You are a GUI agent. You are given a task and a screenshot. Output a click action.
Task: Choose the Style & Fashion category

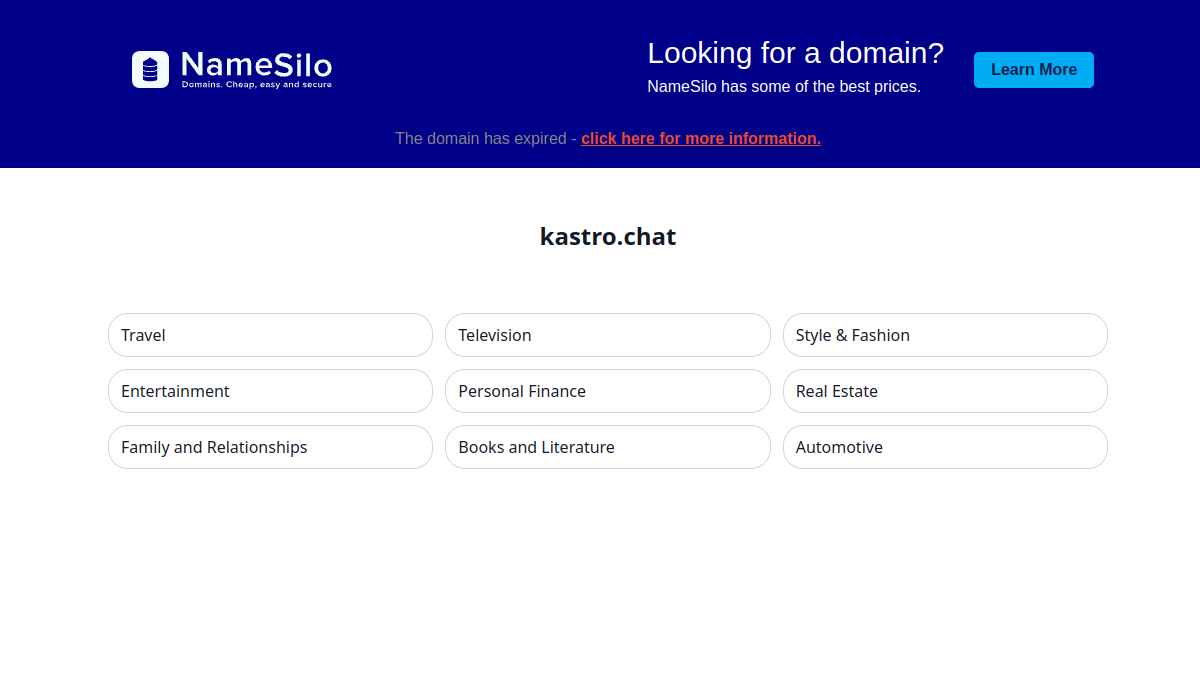[945, 335]
